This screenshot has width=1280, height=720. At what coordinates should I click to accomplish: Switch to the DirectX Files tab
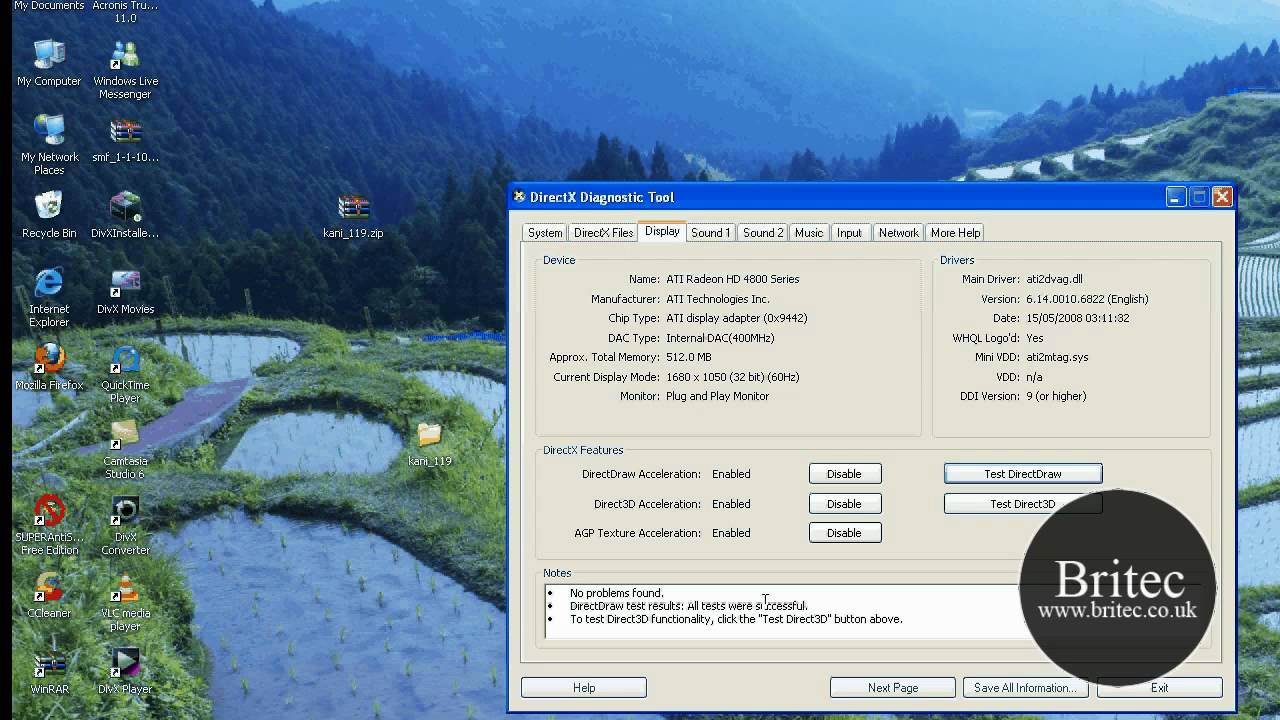tap(603, 233)
